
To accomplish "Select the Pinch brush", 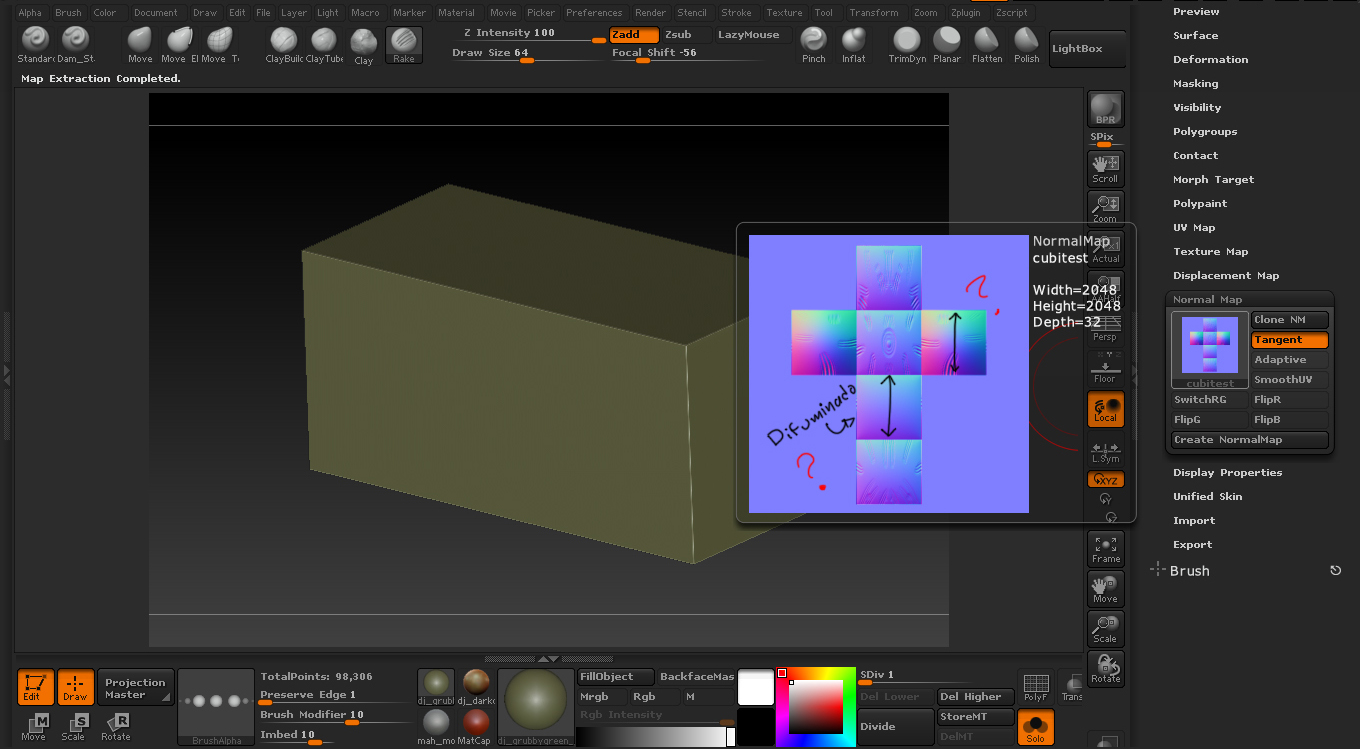I will (814, 45).
